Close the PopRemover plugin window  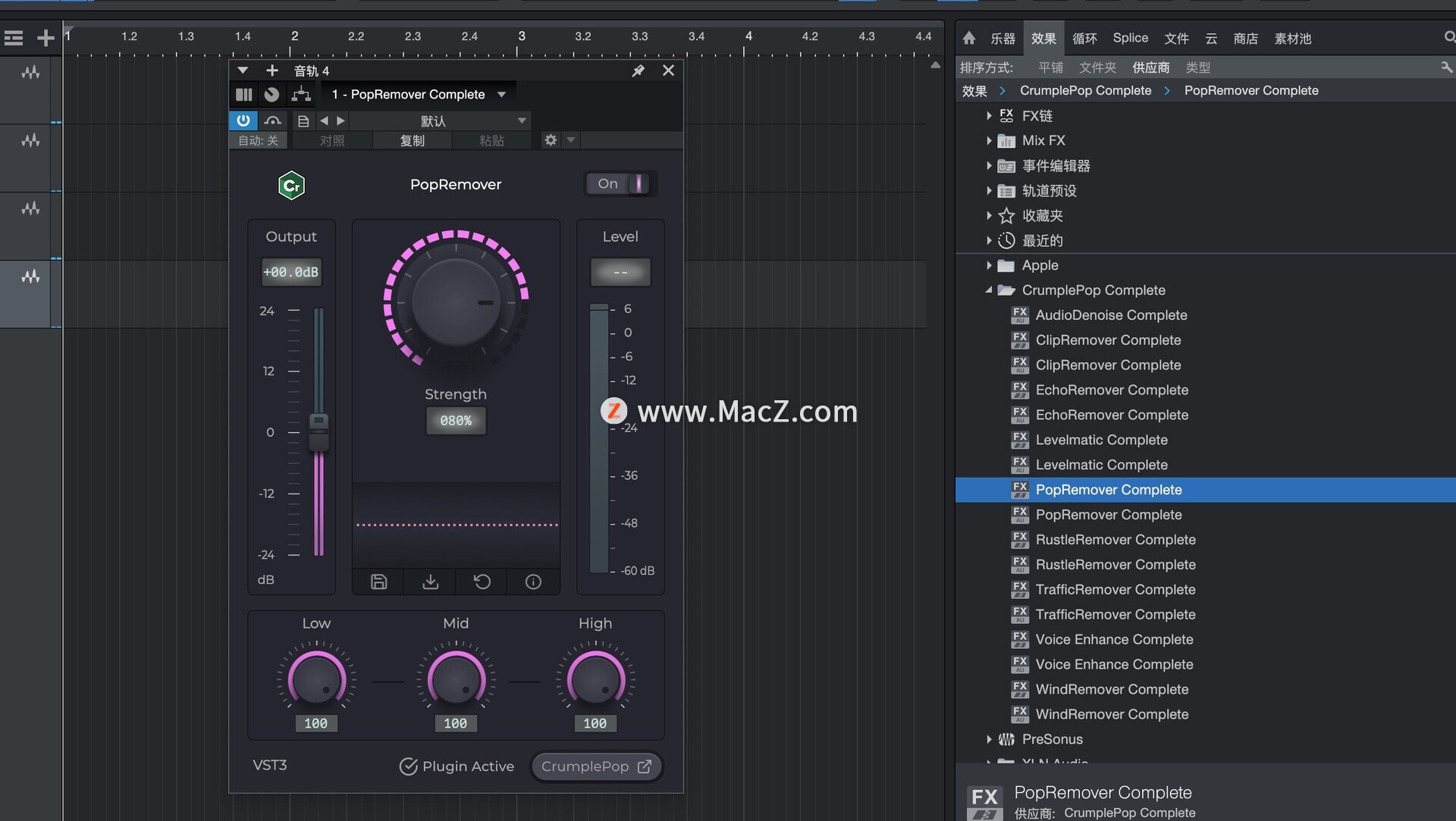pos(668,71)
